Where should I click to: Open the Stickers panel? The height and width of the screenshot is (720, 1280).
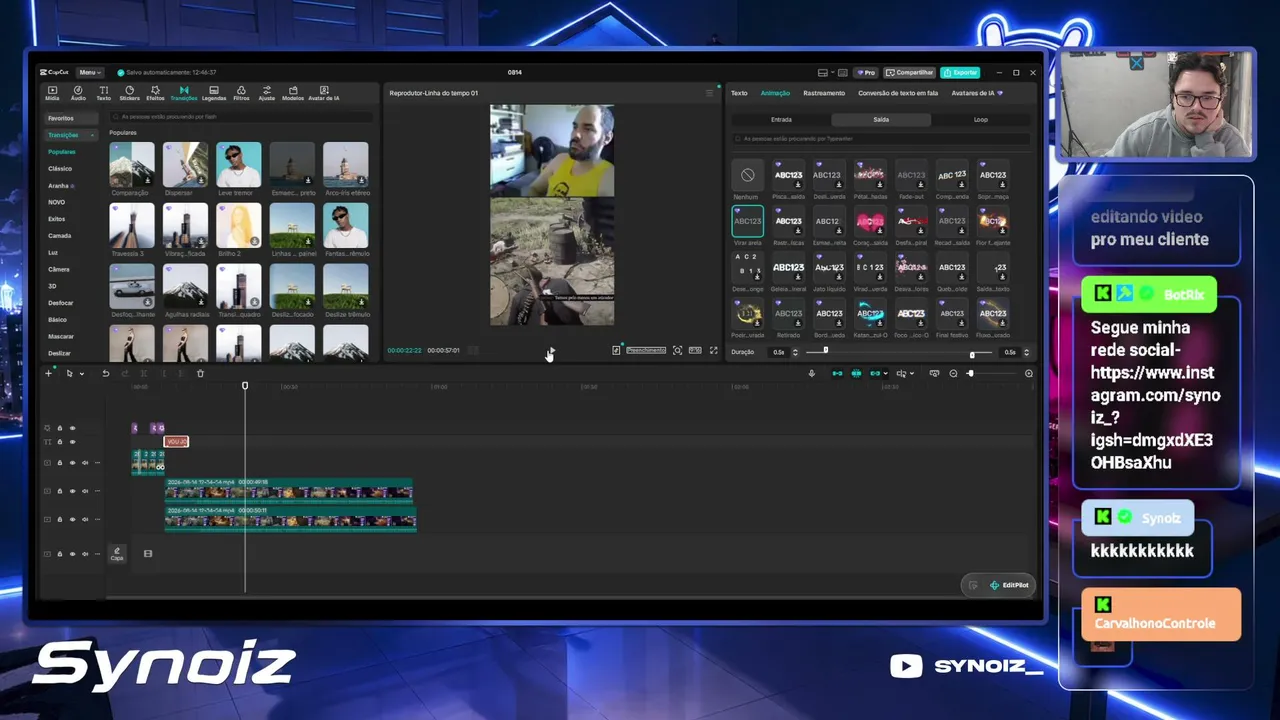[129, 93]
